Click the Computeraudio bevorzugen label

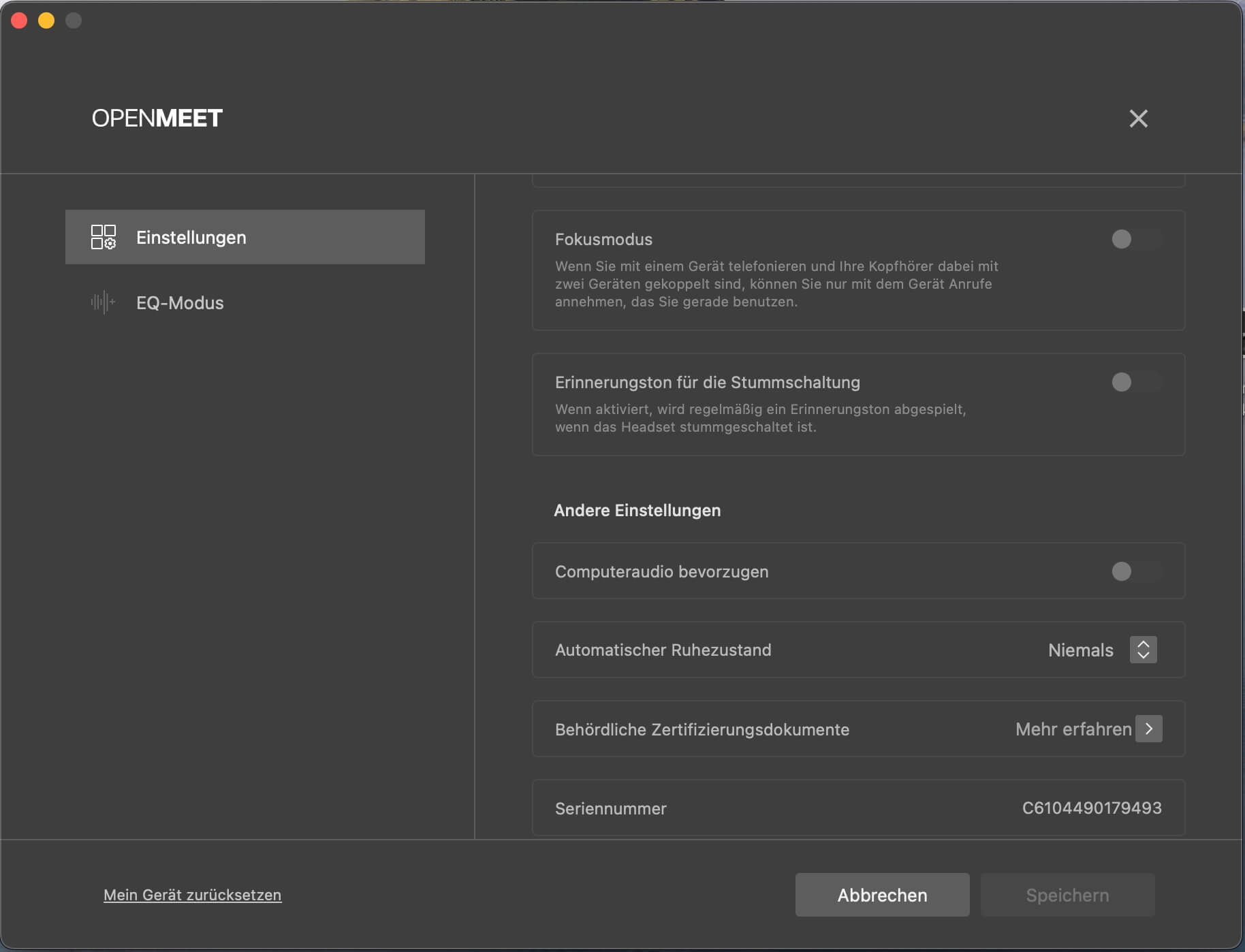(661, 572)
